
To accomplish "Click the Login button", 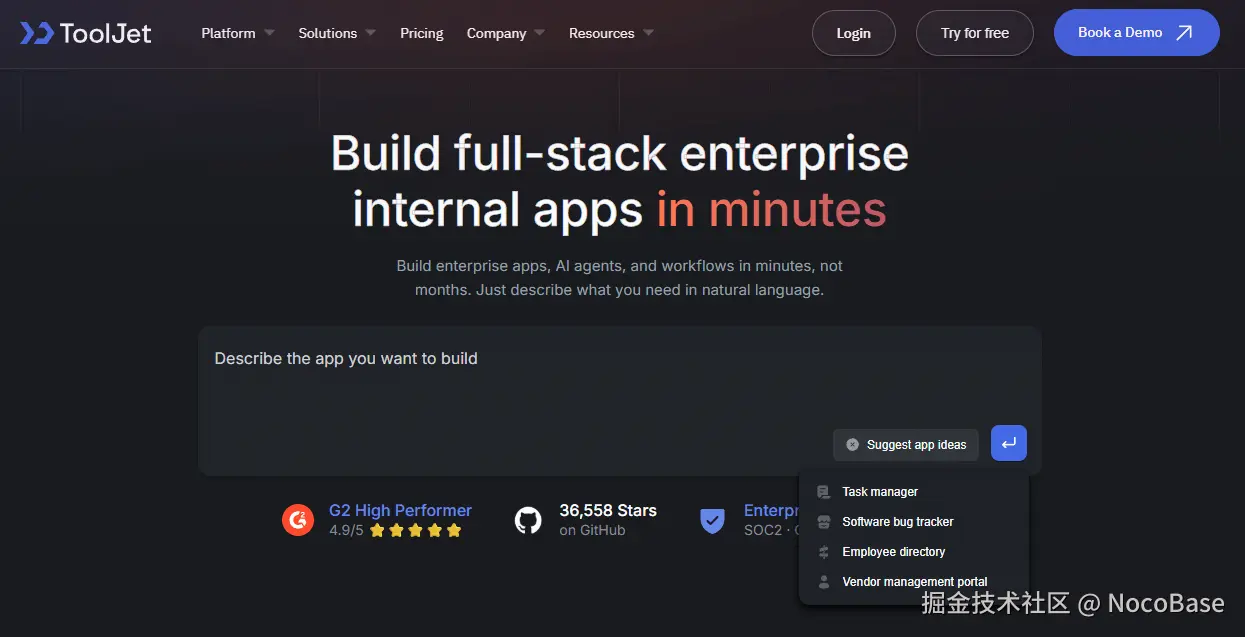I will (x=853, y=33).
